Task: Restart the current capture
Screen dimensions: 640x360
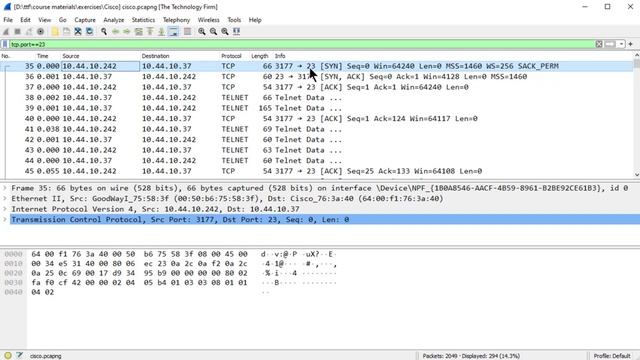Action: [x=29, y=31]
